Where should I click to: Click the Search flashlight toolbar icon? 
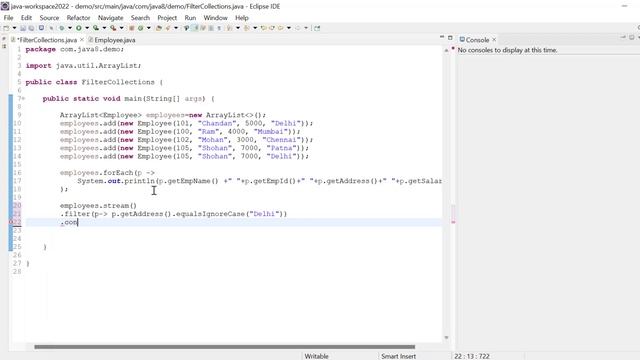(168, 28)
